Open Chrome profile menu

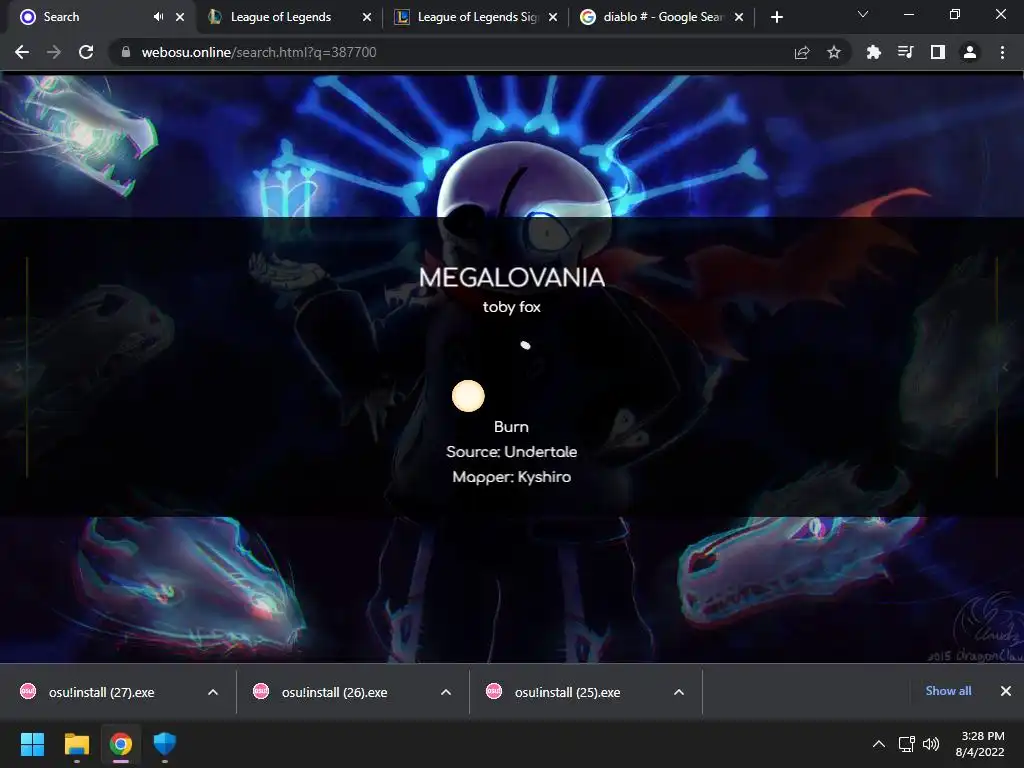(970, 52)
